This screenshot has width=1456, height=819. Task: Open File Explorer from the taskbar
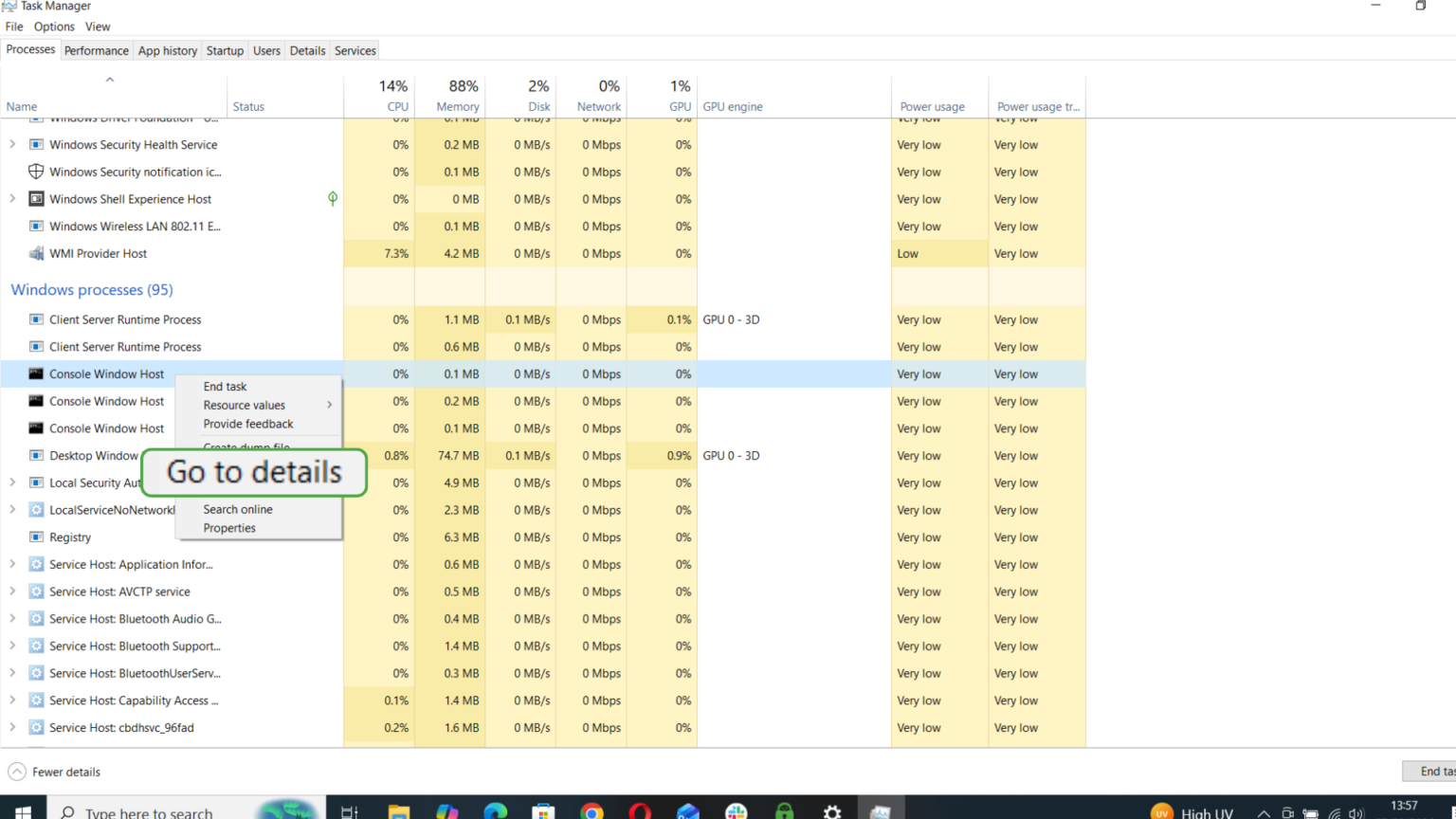[398, 811]
